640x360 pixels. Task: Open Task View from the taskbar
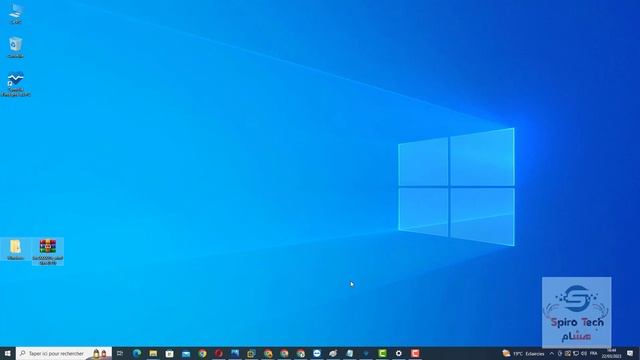120,353
